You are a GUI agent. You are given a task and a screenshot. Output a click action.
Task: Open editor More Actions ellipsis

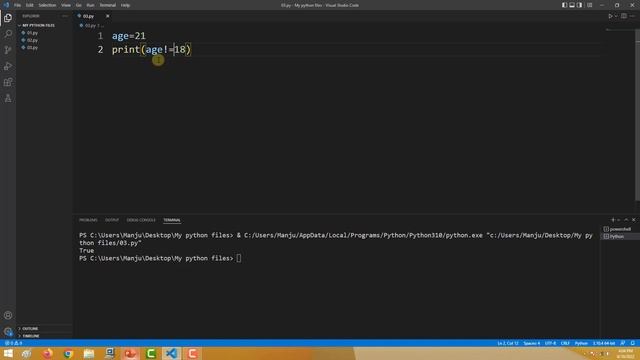click(x=632, y=16)
